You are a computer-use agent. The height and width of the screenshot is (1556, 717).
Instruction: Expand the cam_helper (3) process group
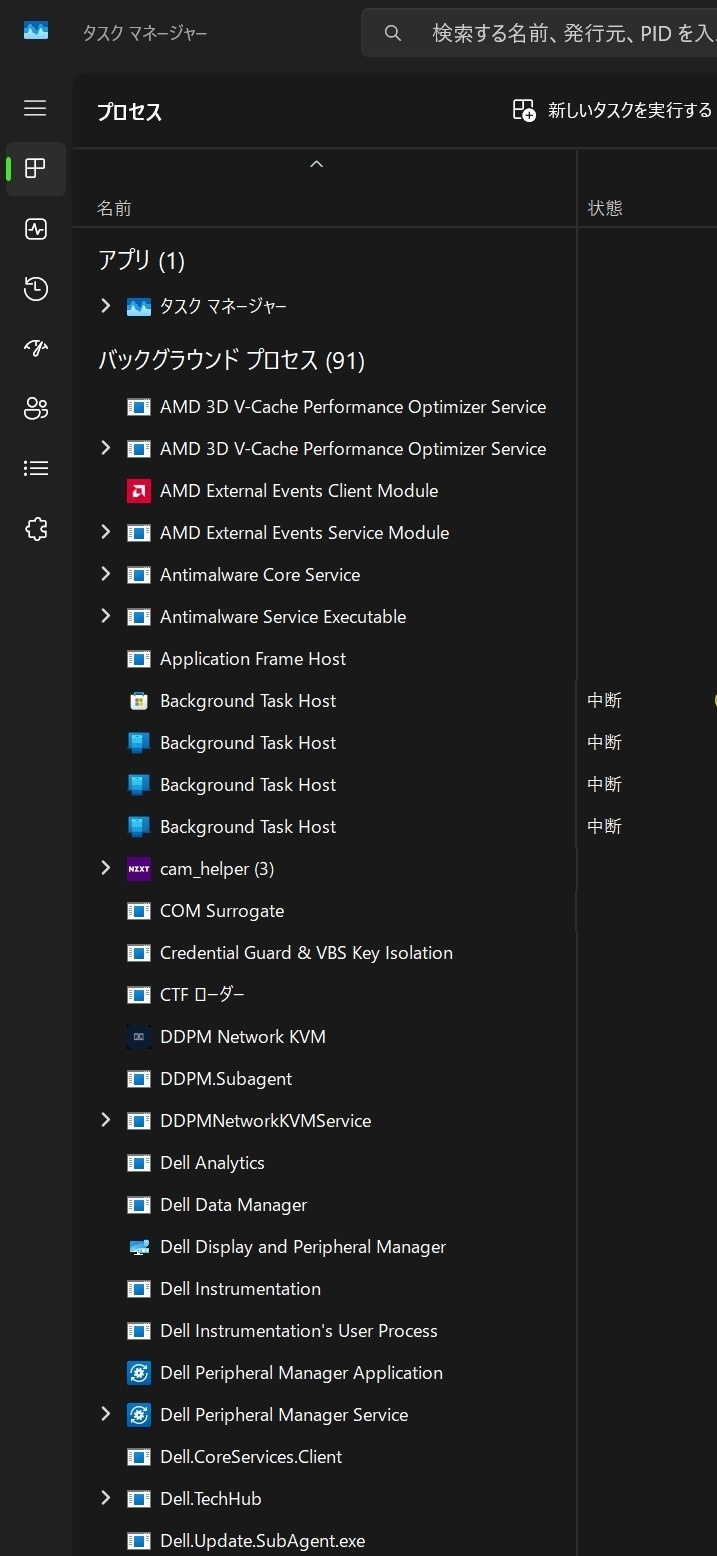tap(106, 868)
